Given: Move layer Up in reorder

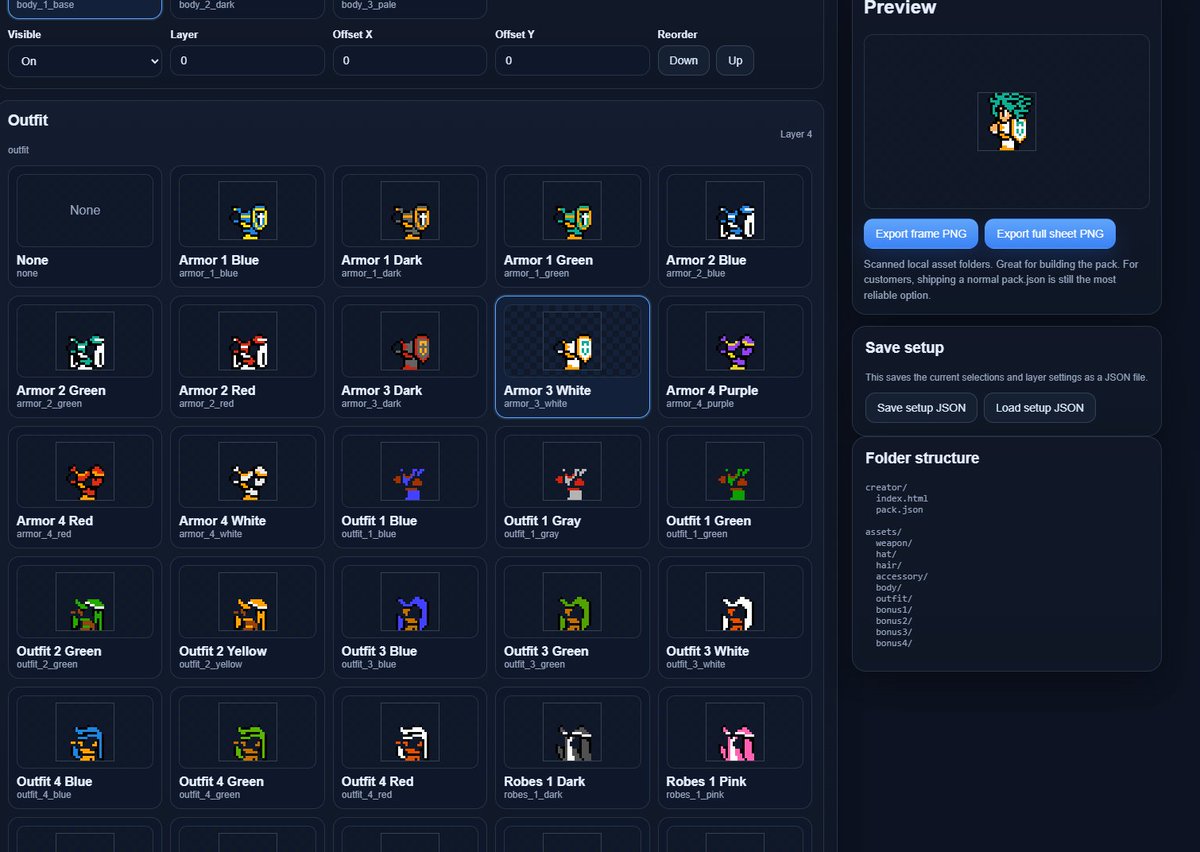Looking at the screenshot, I should 735,61.
